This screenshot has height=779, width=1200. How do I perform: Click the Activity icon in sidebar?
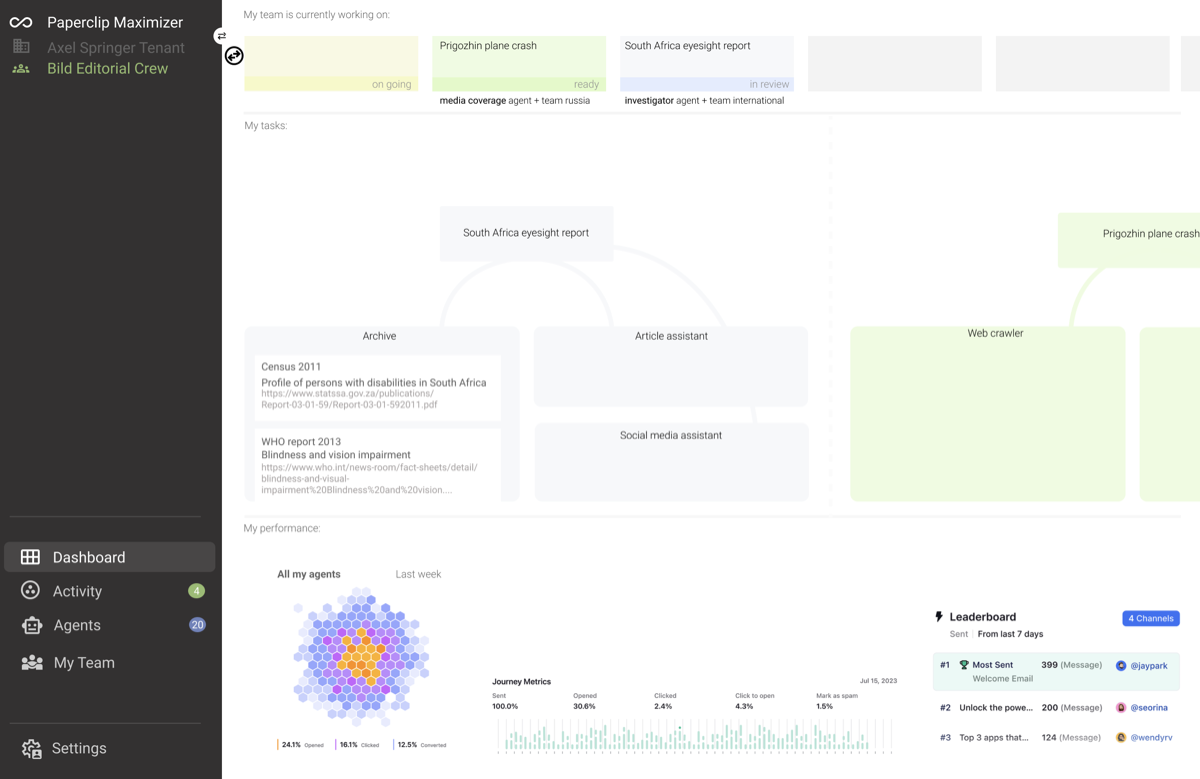[31, 591]
